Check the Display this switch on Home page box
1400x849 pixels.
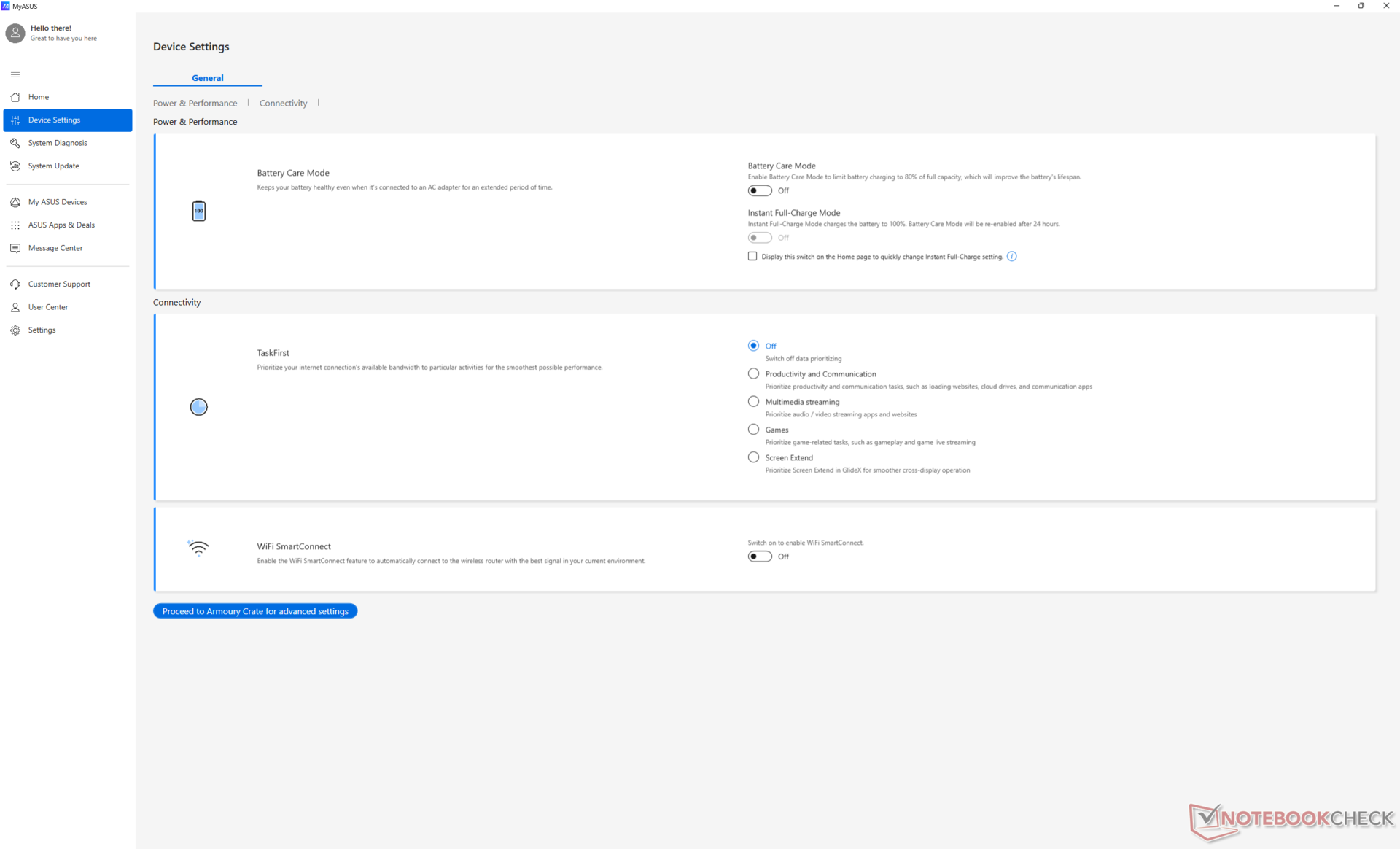[x=752, y=256]
